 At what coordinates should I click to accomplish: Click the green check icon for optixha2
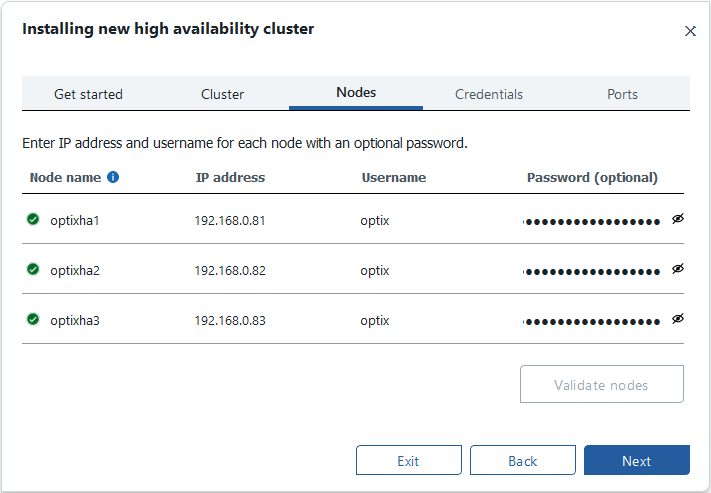coord(33,269)
